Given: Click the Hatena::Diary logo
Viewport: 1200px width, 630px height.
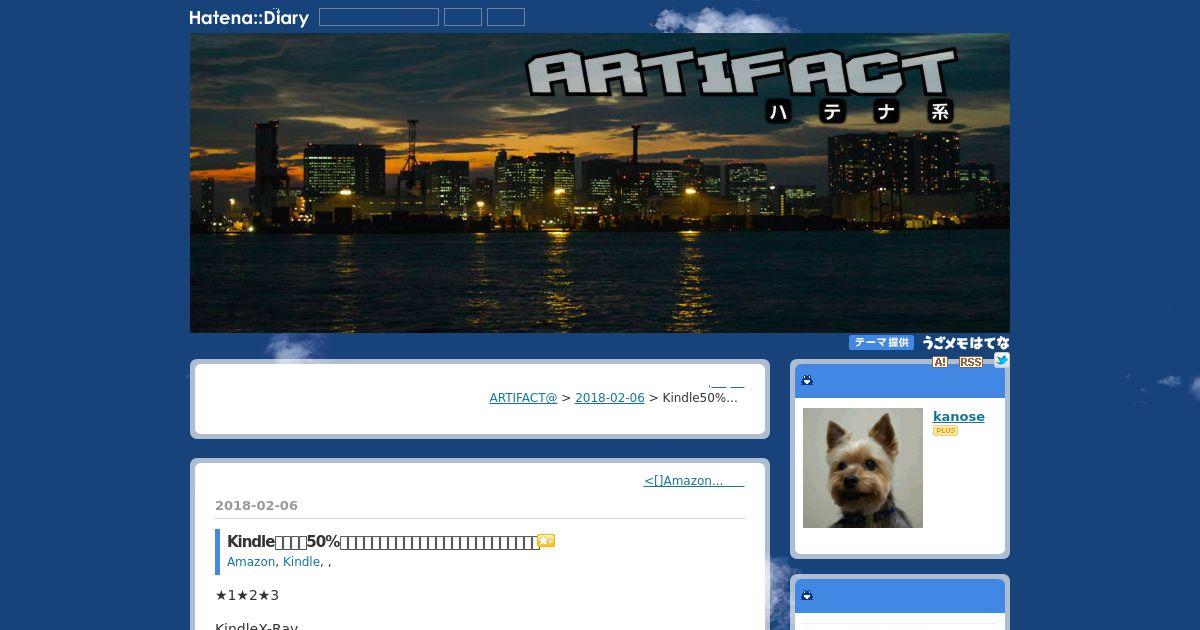Looking at the screenshot, I should pyautogui.click(x=249, y=17).
